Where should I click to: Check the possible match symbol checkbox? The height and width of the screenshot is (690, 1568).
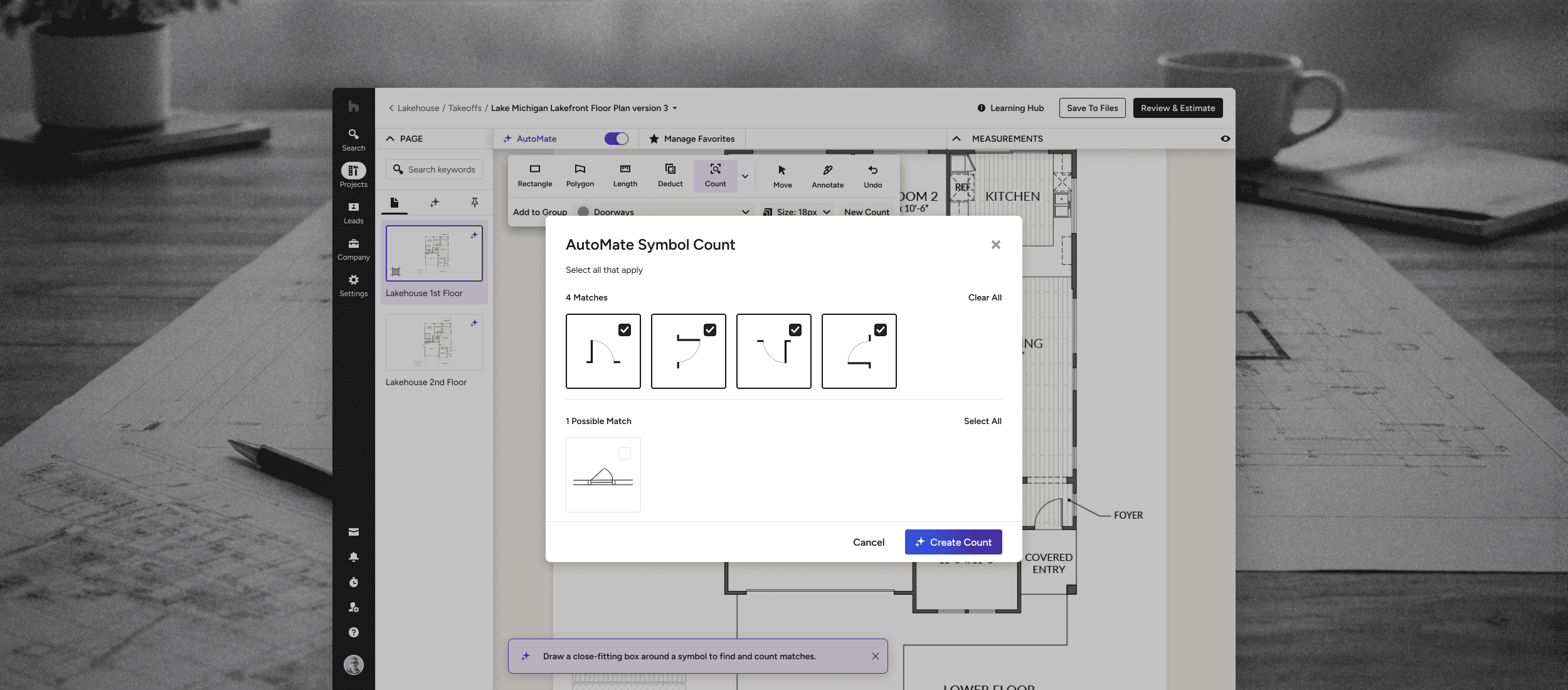pyautogui.click(x=624, y=454)
